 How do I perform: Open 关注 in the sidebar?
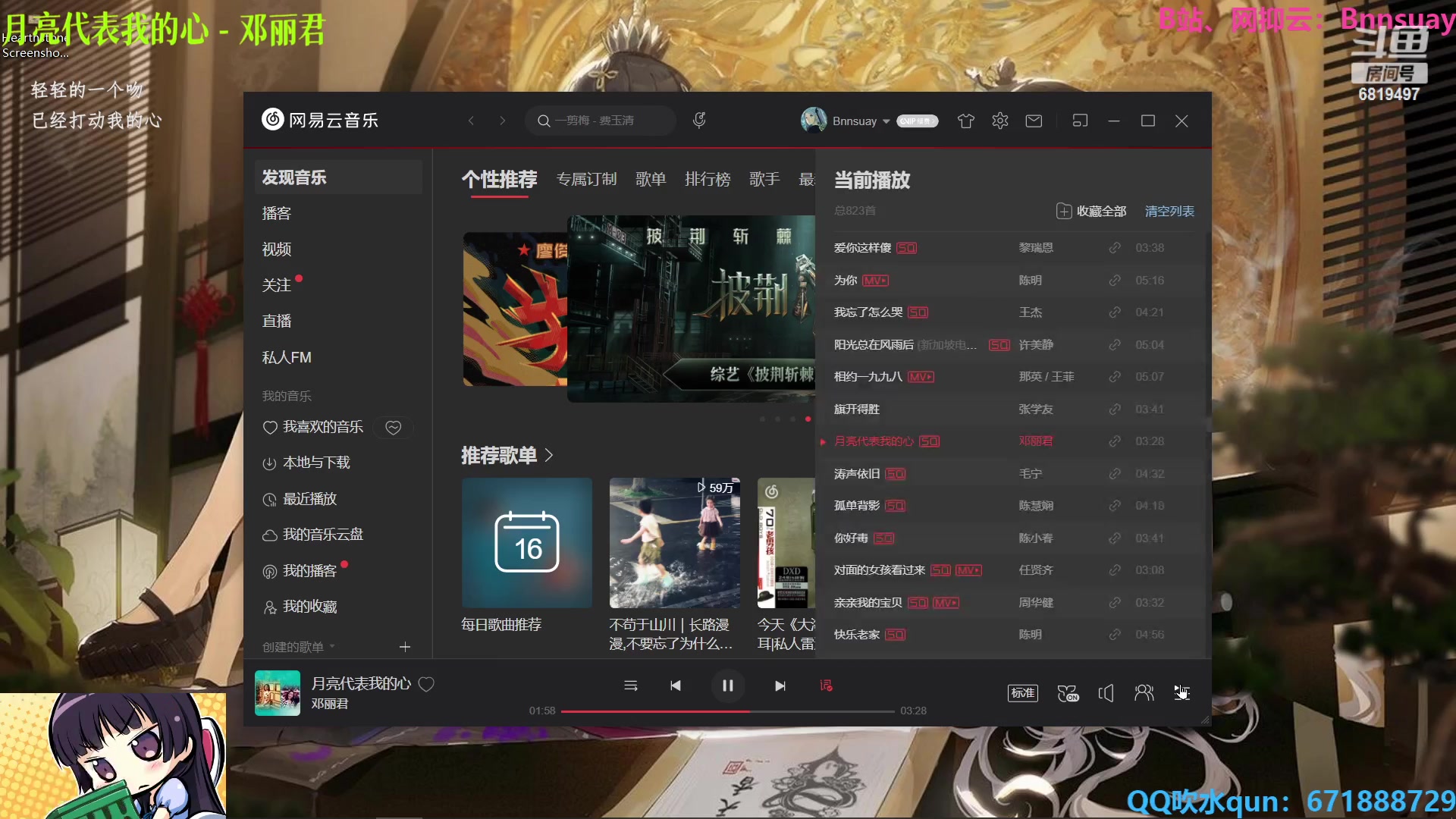coord(277,285)
